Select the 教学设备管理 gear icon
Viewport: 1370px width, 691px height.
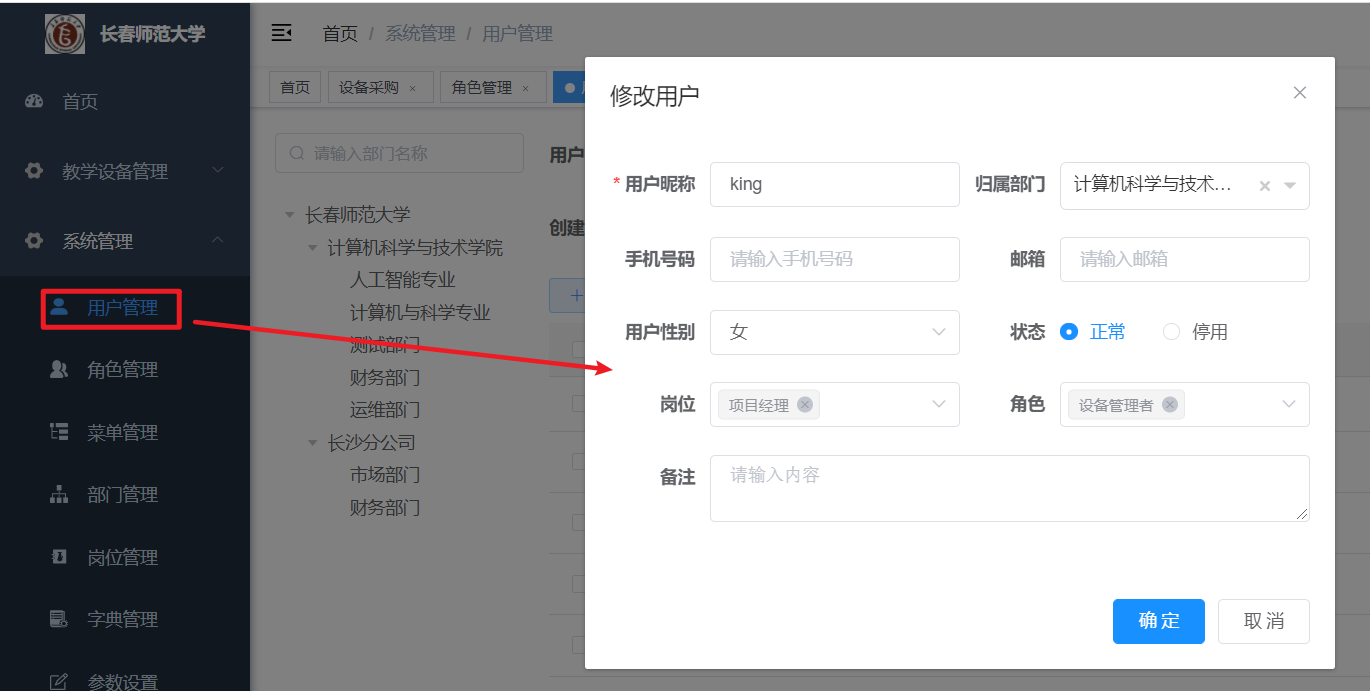click(33, 170)
